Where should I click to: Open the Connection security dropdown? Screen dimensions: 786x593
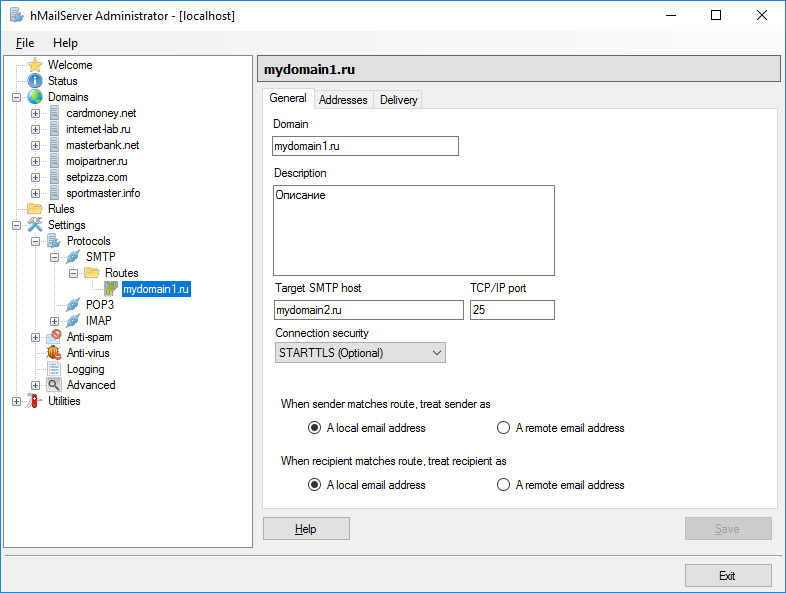(x=360, y=353)
